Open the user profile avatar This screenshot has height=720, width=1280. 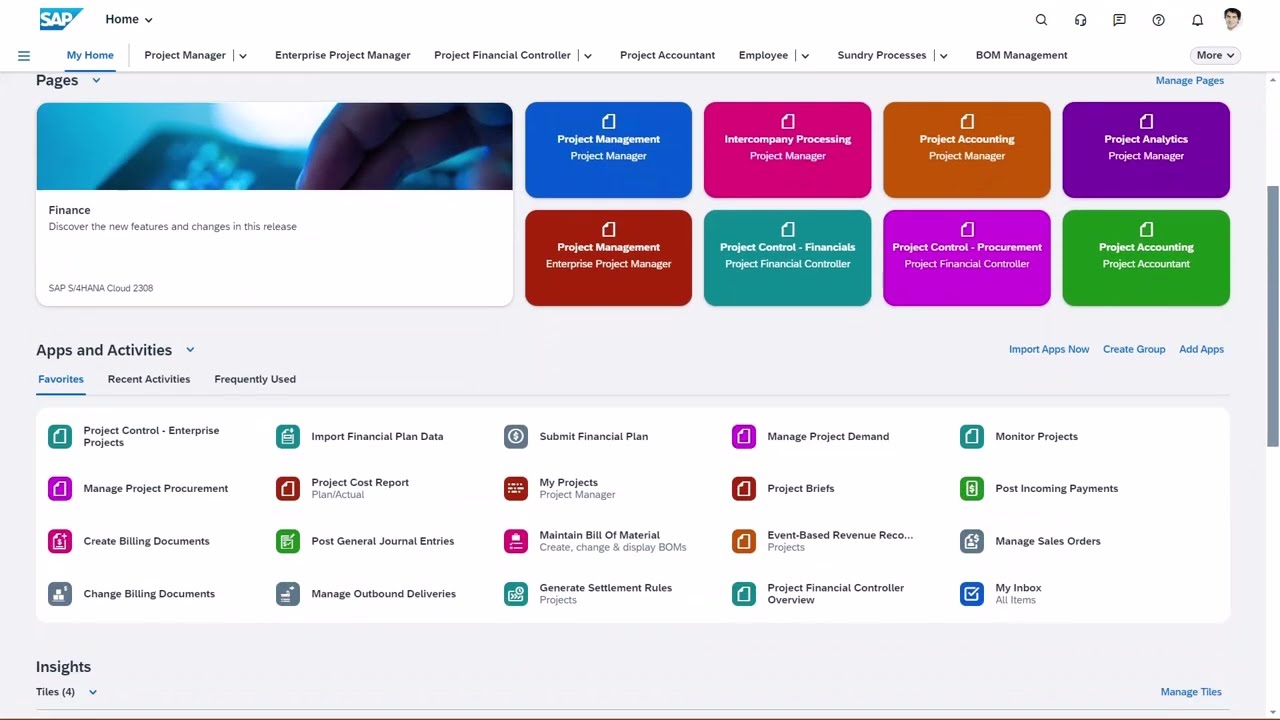[1232, 19]
